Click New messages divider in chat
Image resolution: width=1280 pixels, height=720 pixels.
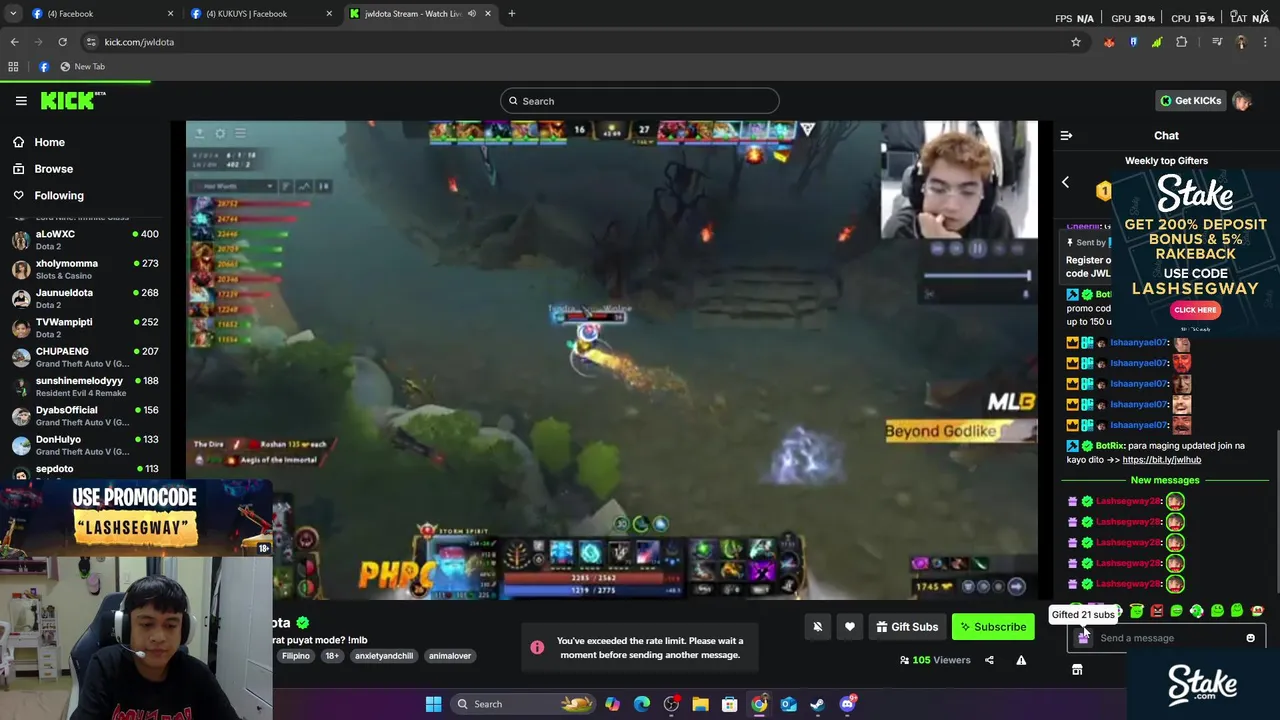click(1165, 480)
